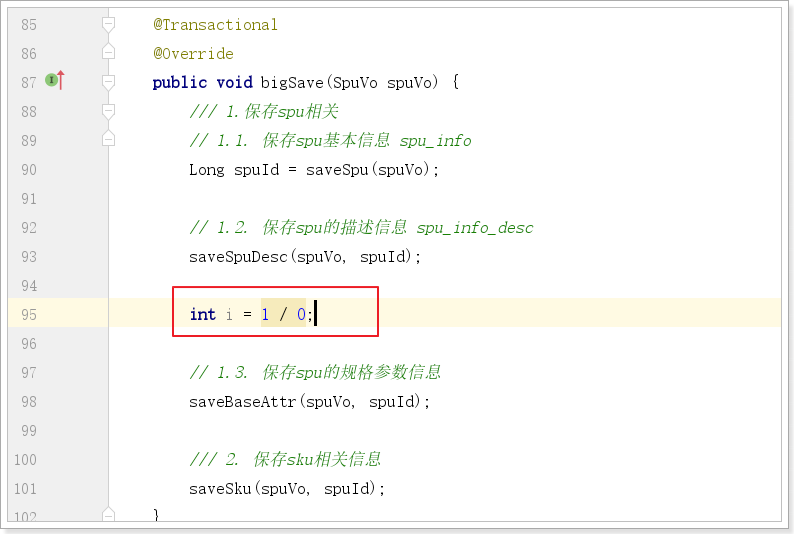This screenshot has height=534, width=794.
Task: Click the @Override annotation
Action: (x=193, y=53)
